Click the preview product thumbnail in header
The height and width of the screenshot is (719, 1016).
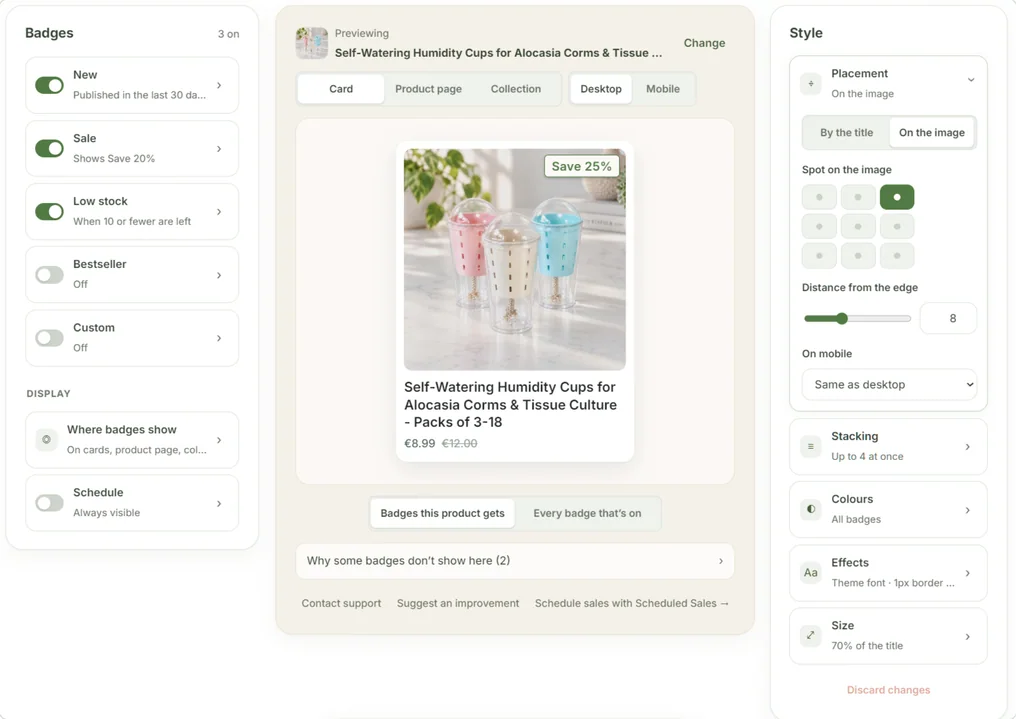tap(312, 43)
